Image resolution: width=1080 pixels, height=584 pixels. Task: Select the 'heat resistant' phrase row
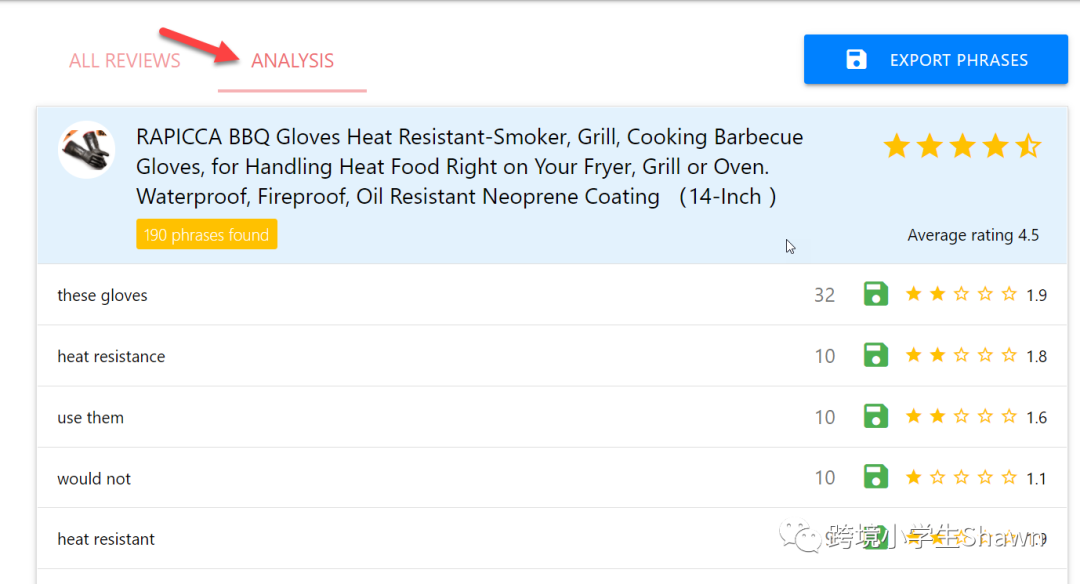[106, 540]
